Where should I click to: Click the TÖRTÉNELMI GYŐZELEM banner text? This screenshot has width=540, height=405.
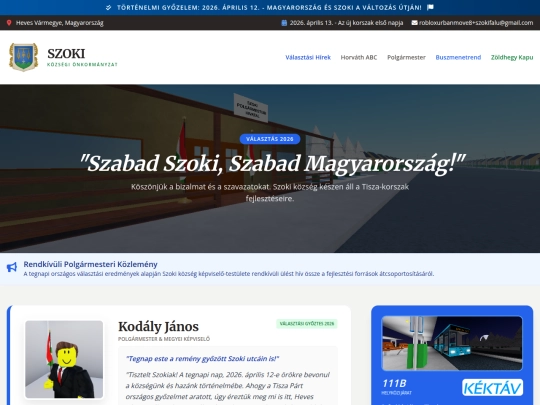(x=269, y=7)
